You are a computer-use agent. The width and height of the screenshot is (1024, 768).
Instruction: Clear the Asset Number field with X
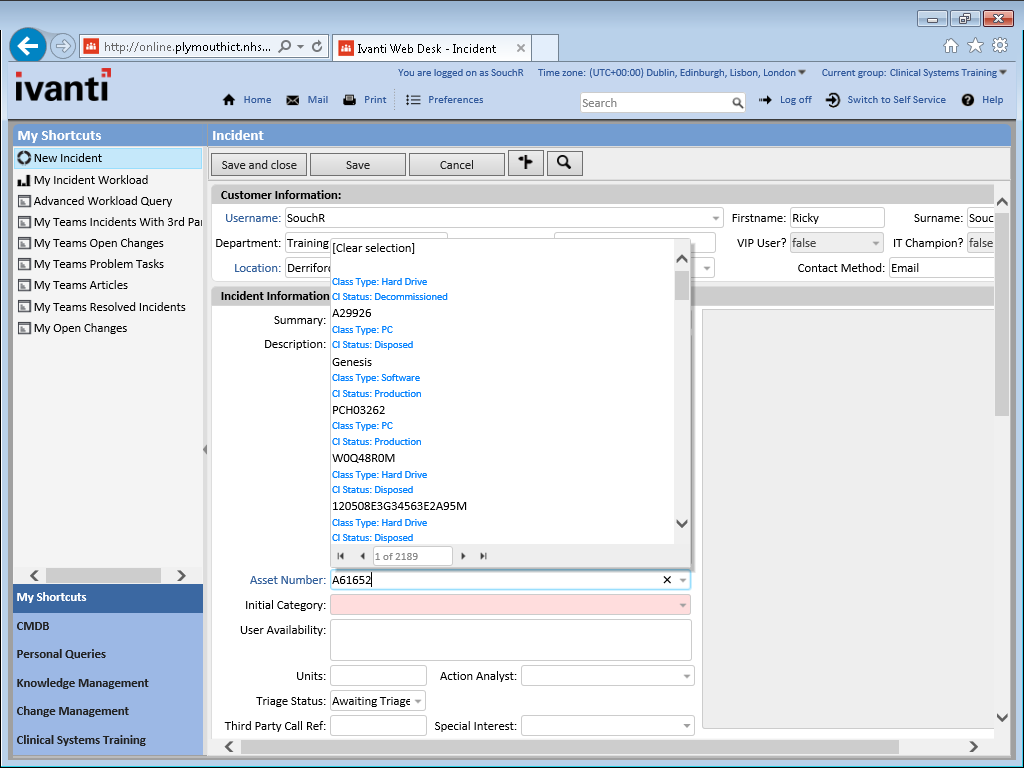click(x=667, y=580)
